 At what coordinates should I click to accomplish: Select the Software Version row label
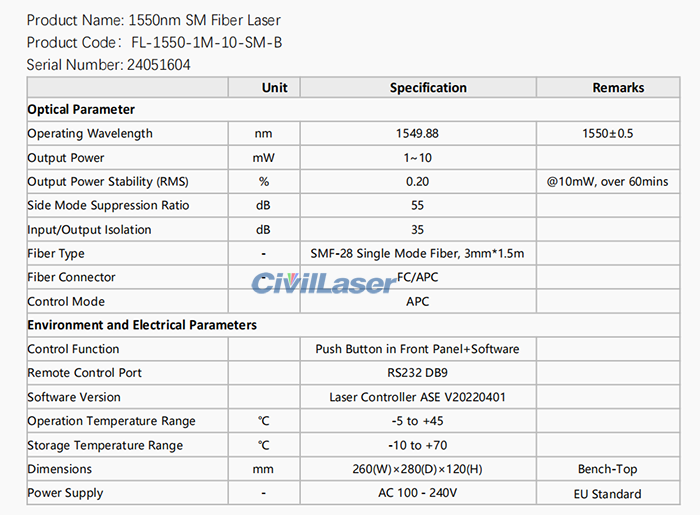(x=74, y=397)
